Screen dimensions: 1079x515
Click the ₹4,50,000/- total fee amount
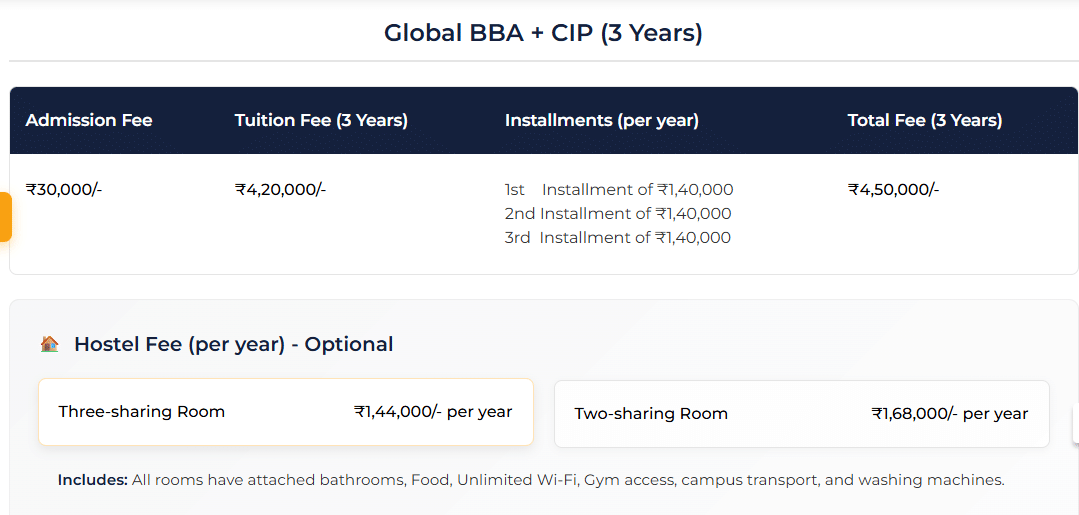pyautogui.click(x=893, y=189)
